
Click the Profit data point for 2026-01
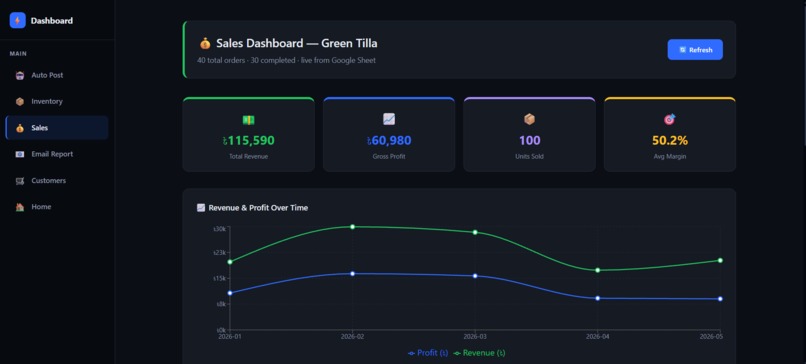230,293
